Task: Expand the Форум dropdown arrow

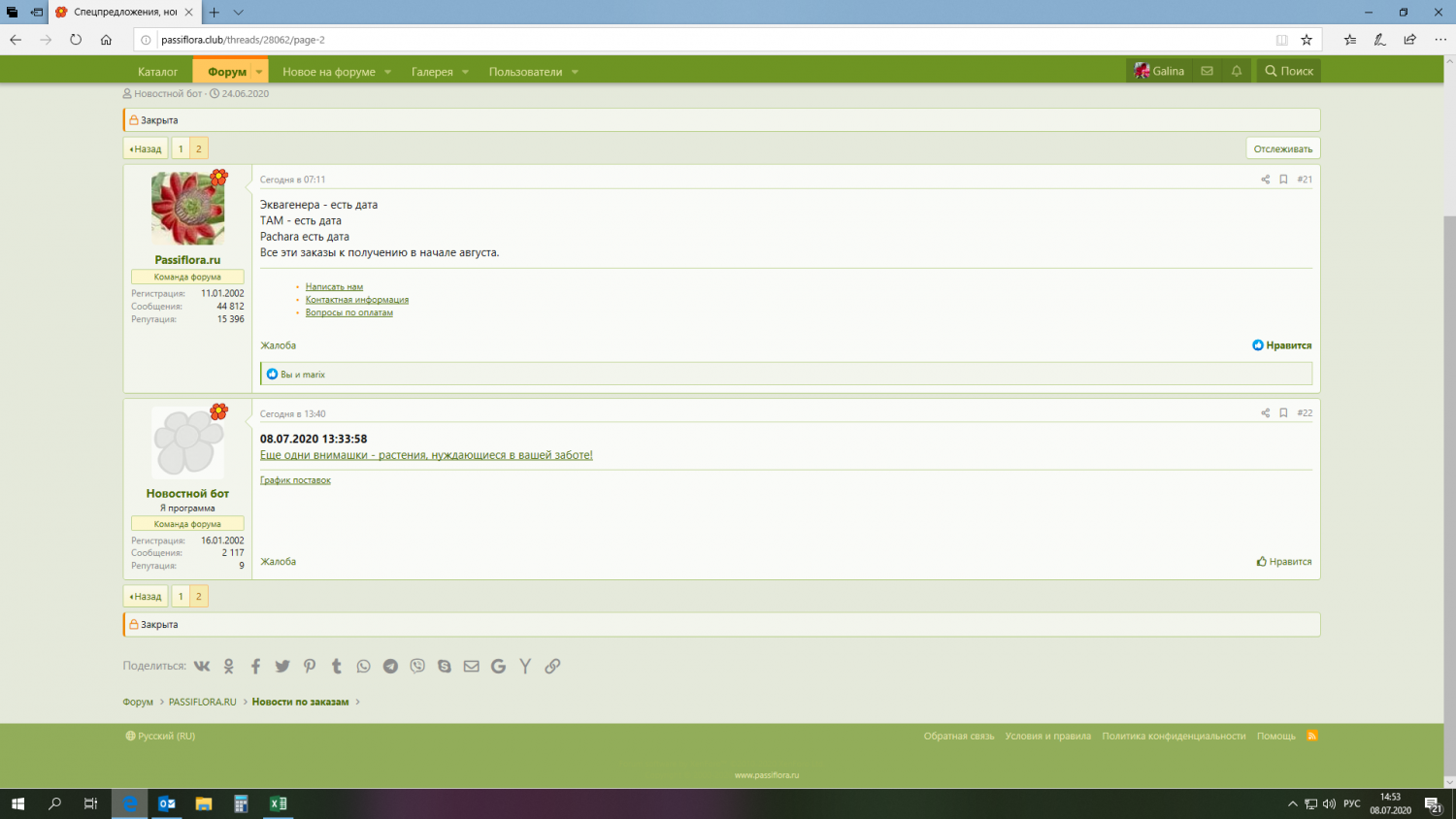Action: [259, 72]
